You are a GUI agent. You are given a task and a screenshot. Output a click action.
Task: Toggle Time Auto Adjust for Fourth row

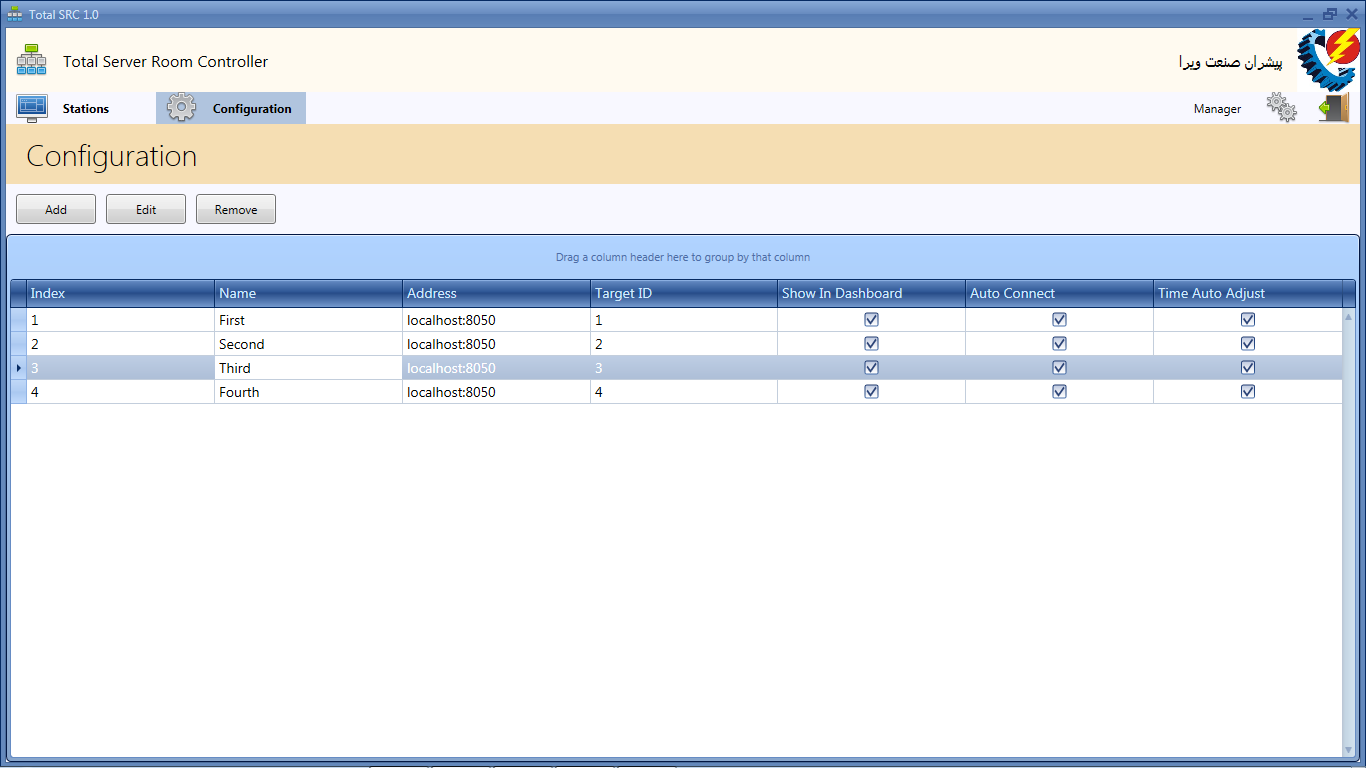[1247, 392]
